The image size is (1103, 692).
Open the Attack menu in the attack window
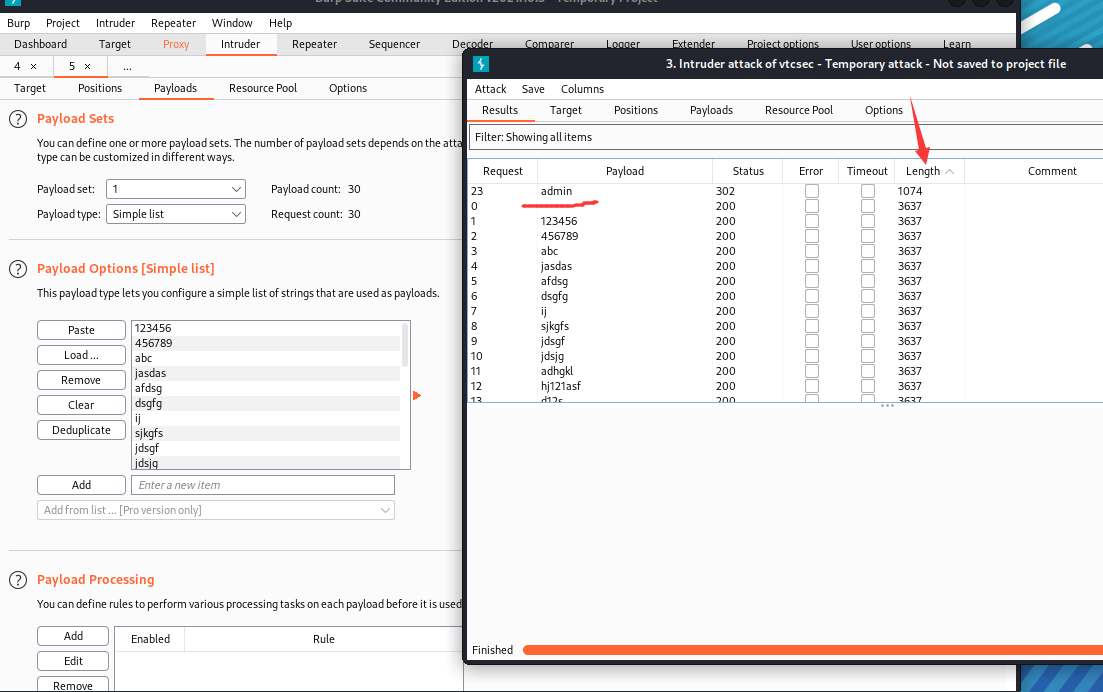490,89
